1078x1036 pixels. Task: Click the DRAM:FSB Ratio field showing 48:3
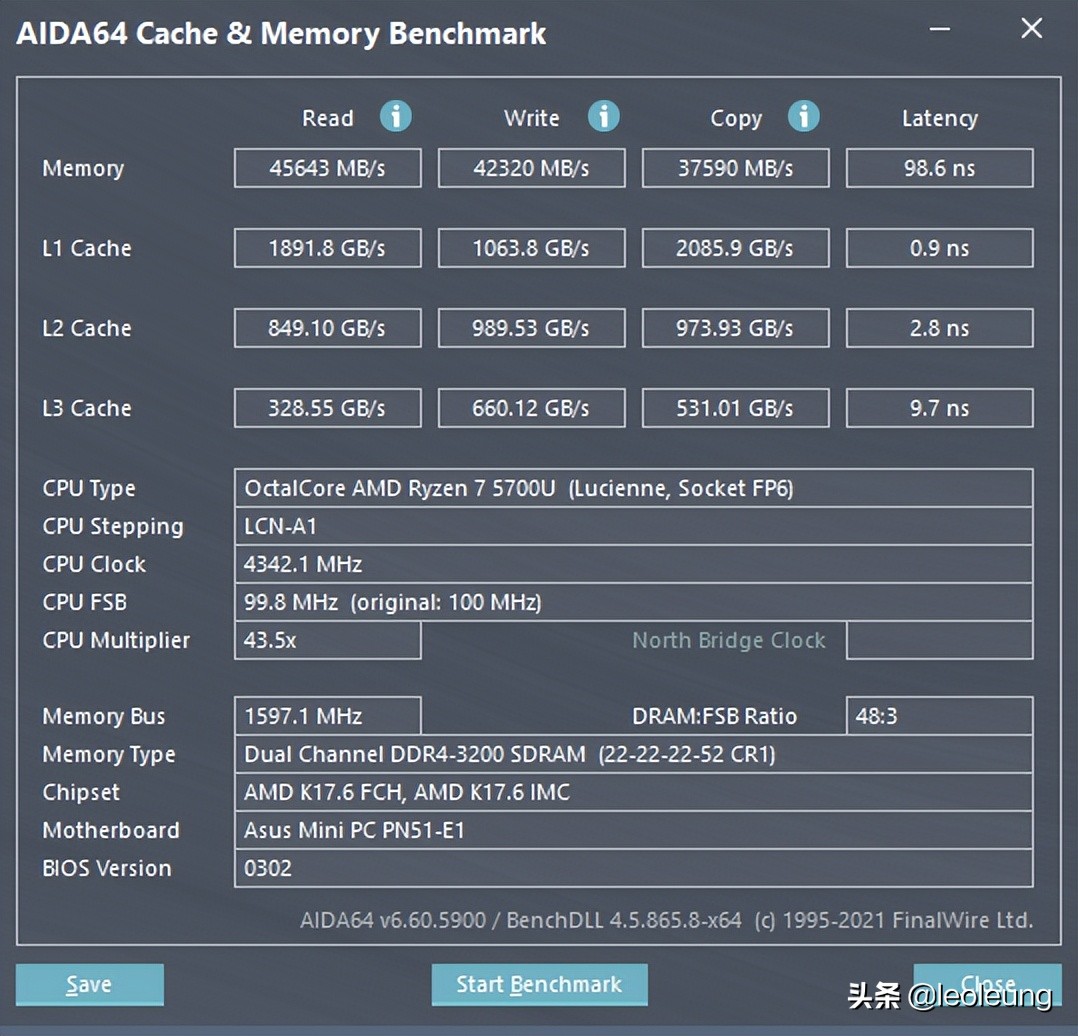pos(939,716)
